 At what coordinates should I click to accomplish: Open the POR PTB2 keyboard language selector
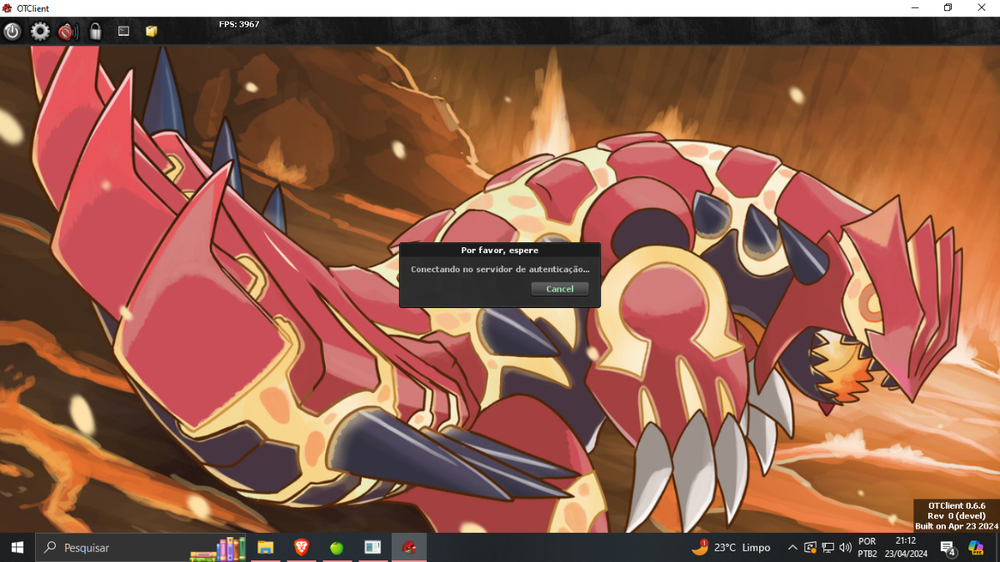(x=867, y=547)
